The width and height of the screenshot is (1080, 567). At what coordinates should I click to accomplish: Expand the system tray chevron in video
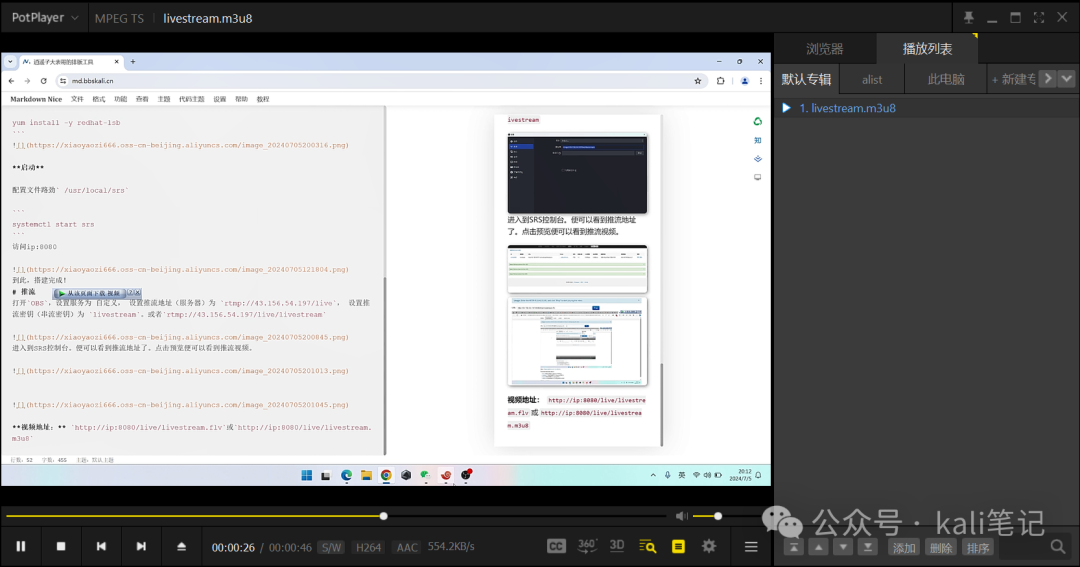(x=653, y=475)
